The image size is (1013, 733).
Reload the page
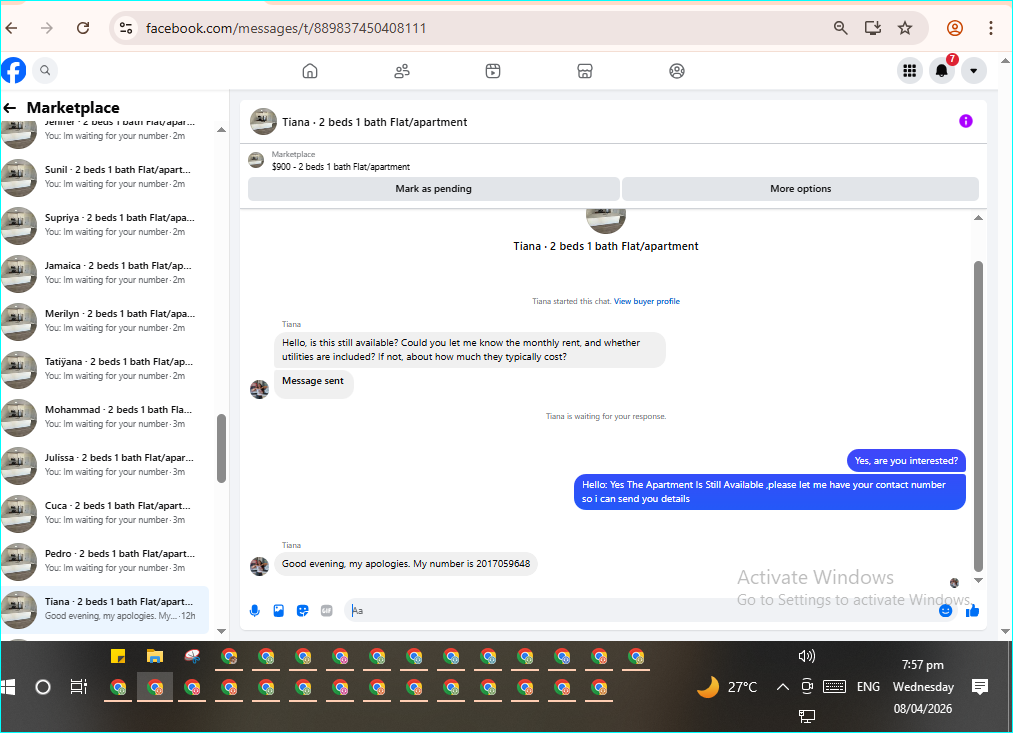point(83,28)
